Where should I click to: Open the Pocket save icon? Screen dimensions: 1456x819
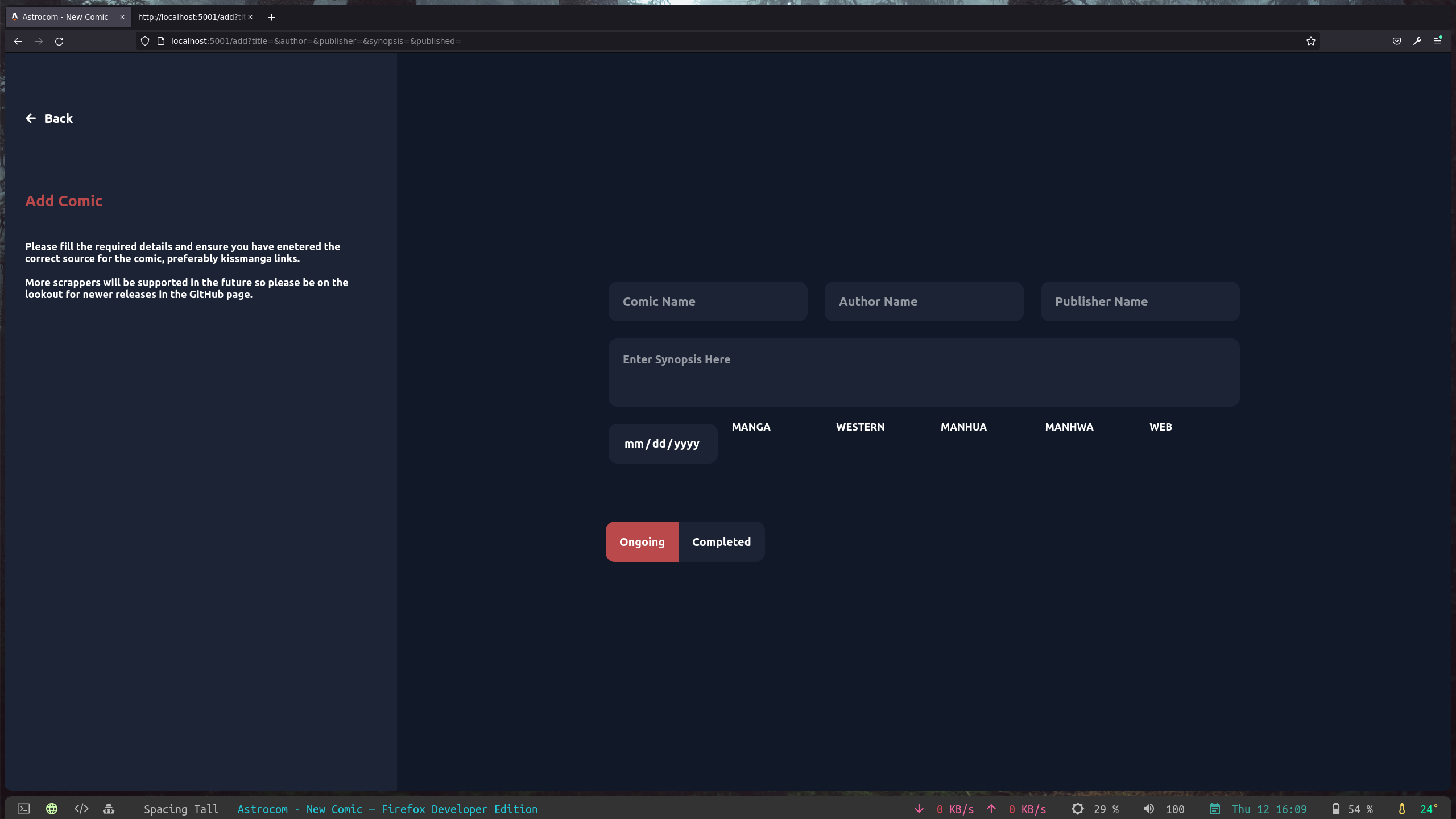[1397, 41]
